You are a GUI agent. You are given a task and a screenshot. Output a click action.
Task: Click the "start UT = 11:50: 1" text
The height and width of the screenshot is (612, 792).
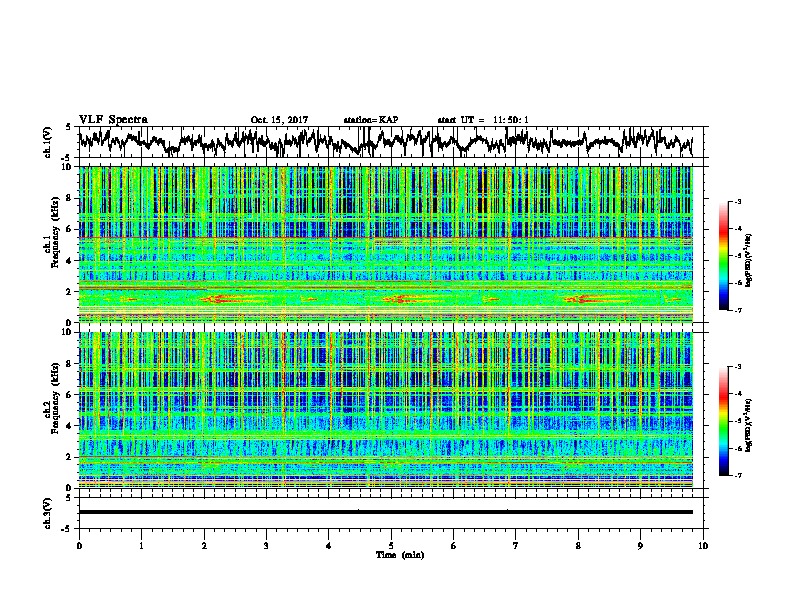[x=483, y=120]
